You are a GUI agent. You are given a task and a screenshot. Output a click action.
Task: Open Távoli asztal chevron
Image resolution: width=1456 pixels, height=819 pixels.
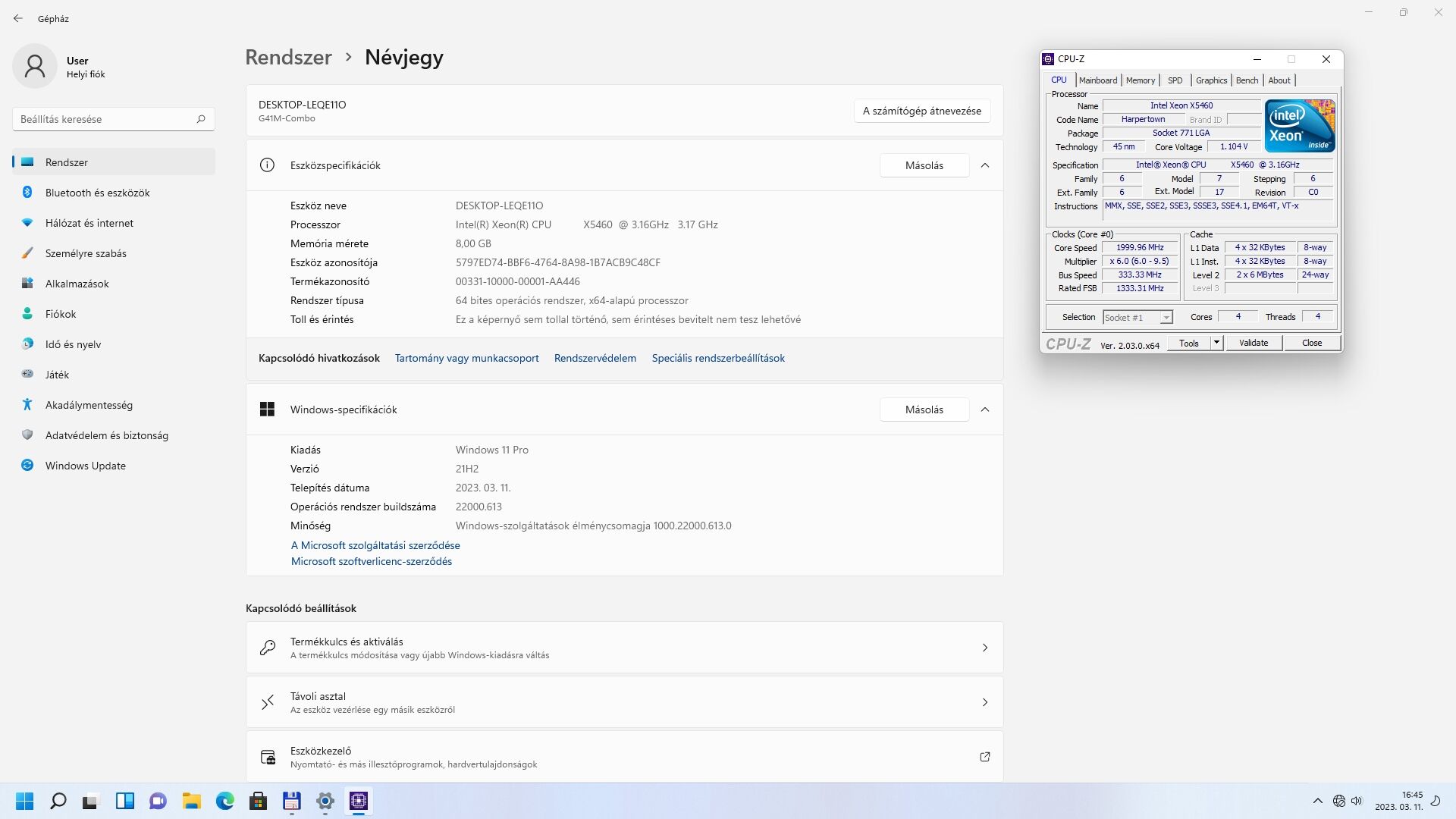[985, 702]
